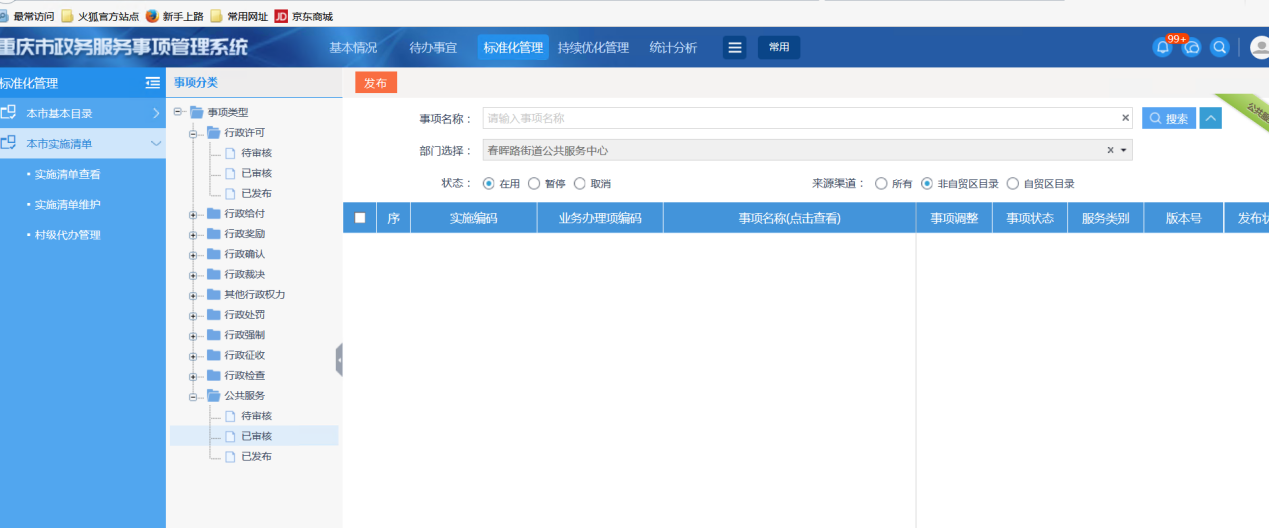Switch to the 统计分析 menu tab
Image resolution: width=1269 pixels, height=528 pixels.
(x=673, y=48)
